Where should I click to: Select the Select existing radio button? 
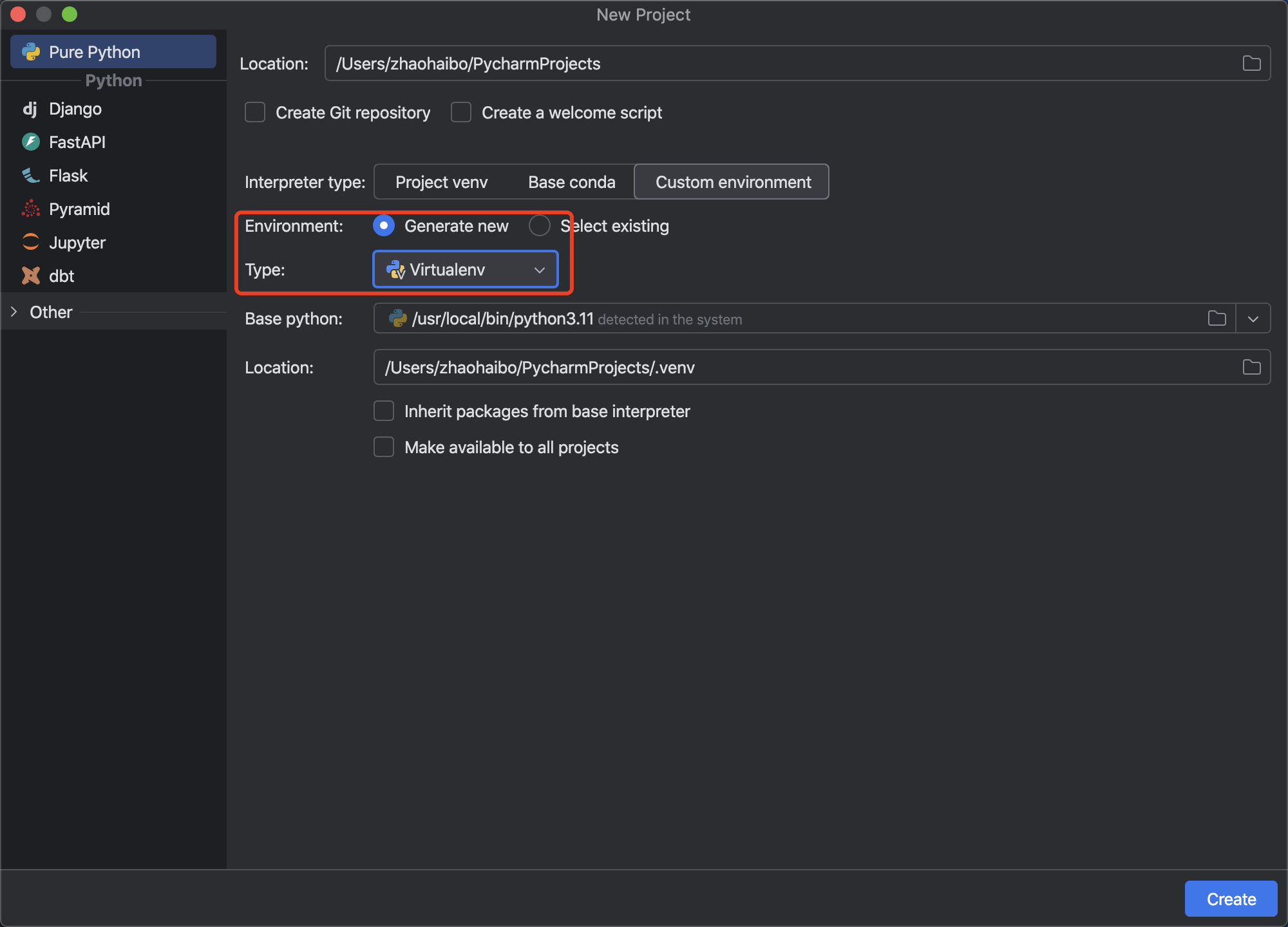[x=540, y=226]
